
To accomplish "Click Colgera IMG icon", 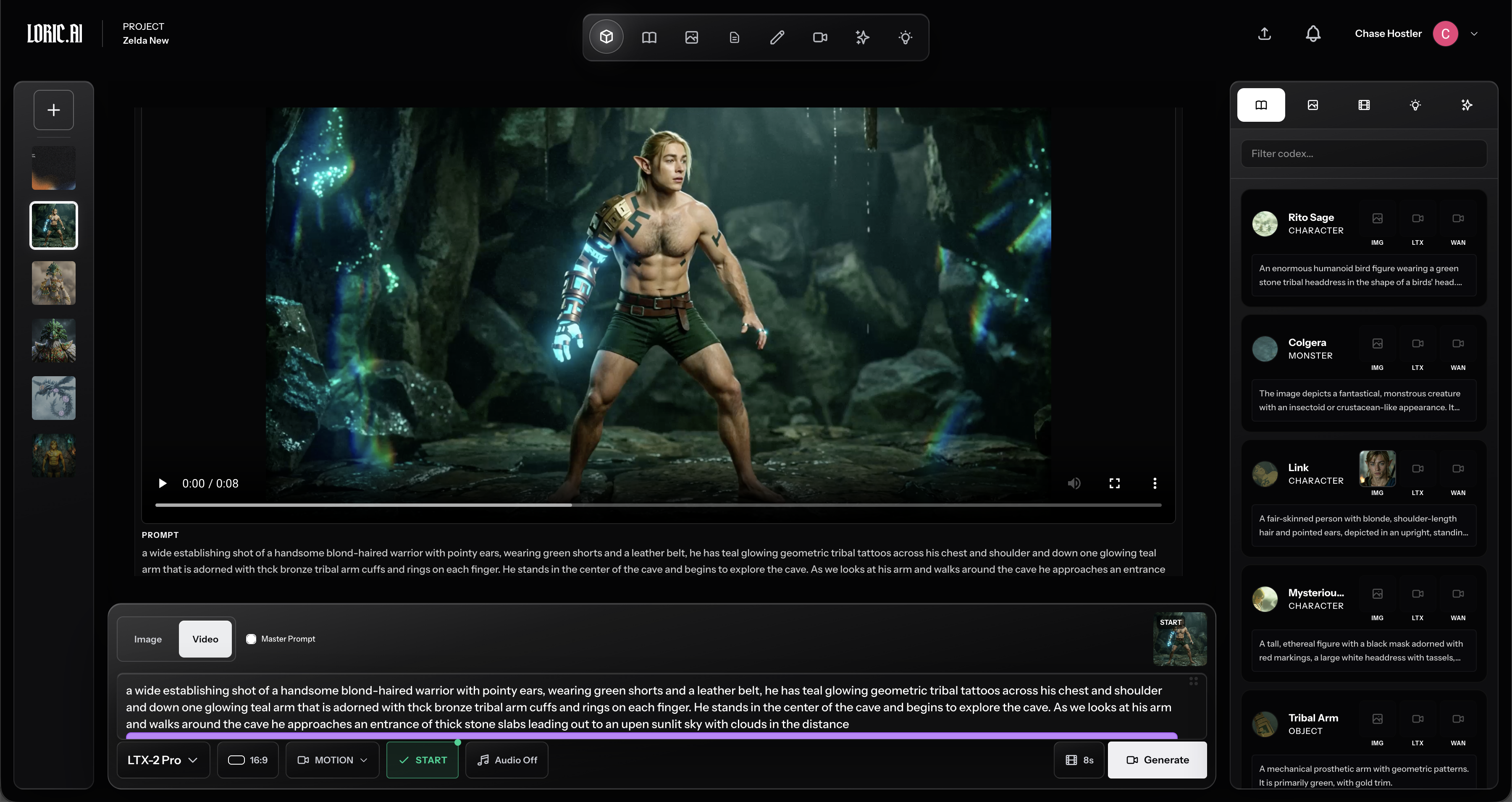I will click(1377, 344).
